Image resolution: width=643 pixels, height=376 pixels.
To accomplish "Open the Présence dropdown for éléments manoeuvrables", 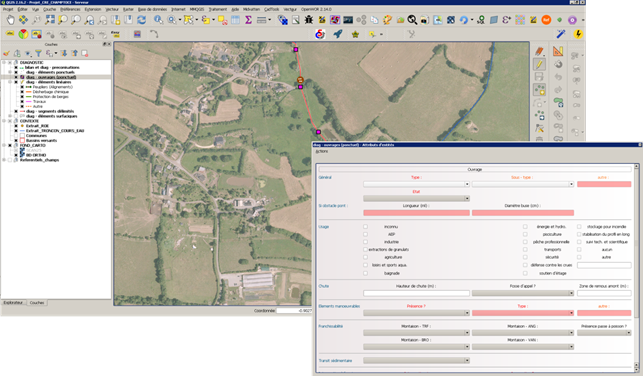I will click(x=416, y=313).
